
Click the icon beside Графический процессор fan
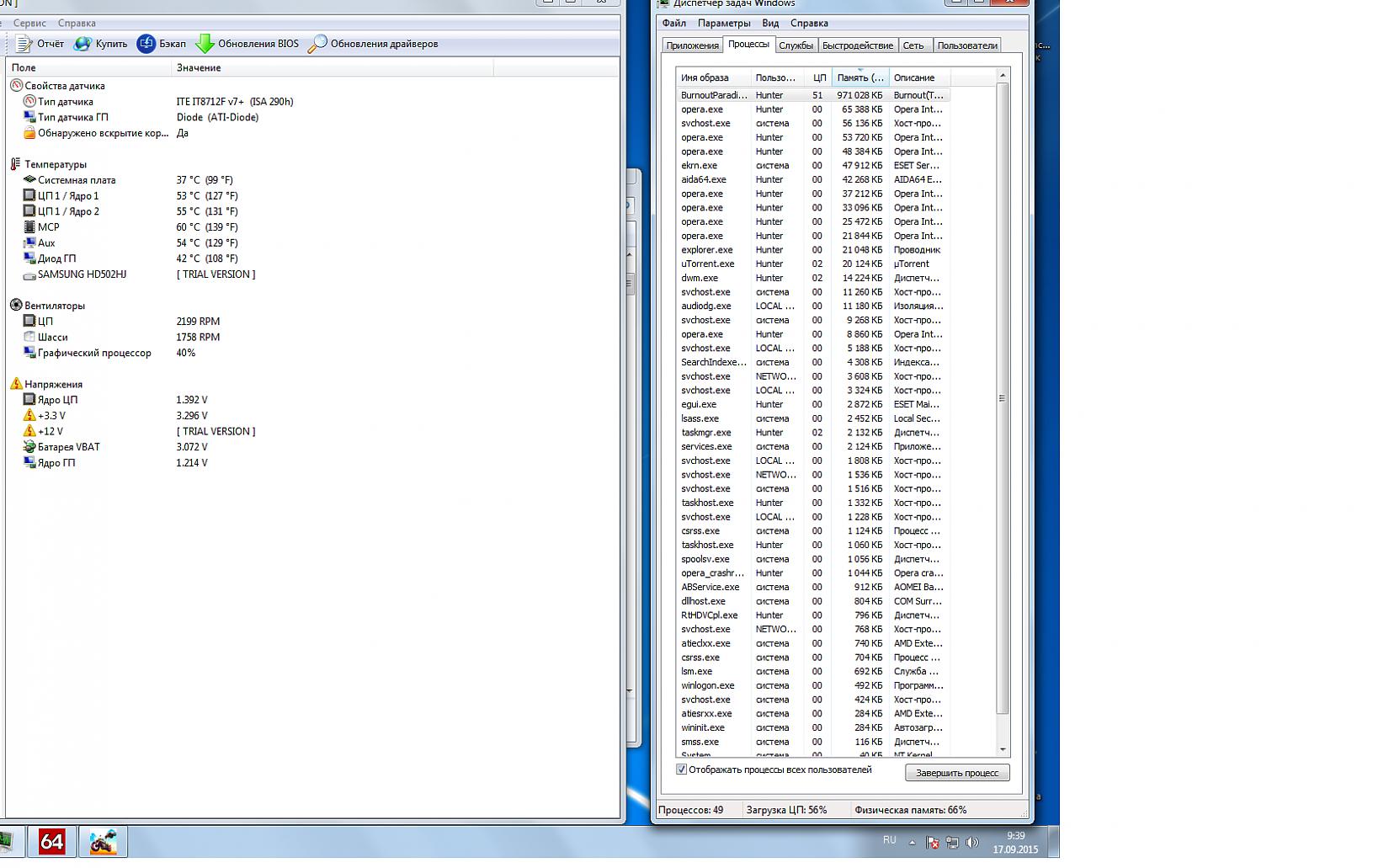[x=29, y=353]
